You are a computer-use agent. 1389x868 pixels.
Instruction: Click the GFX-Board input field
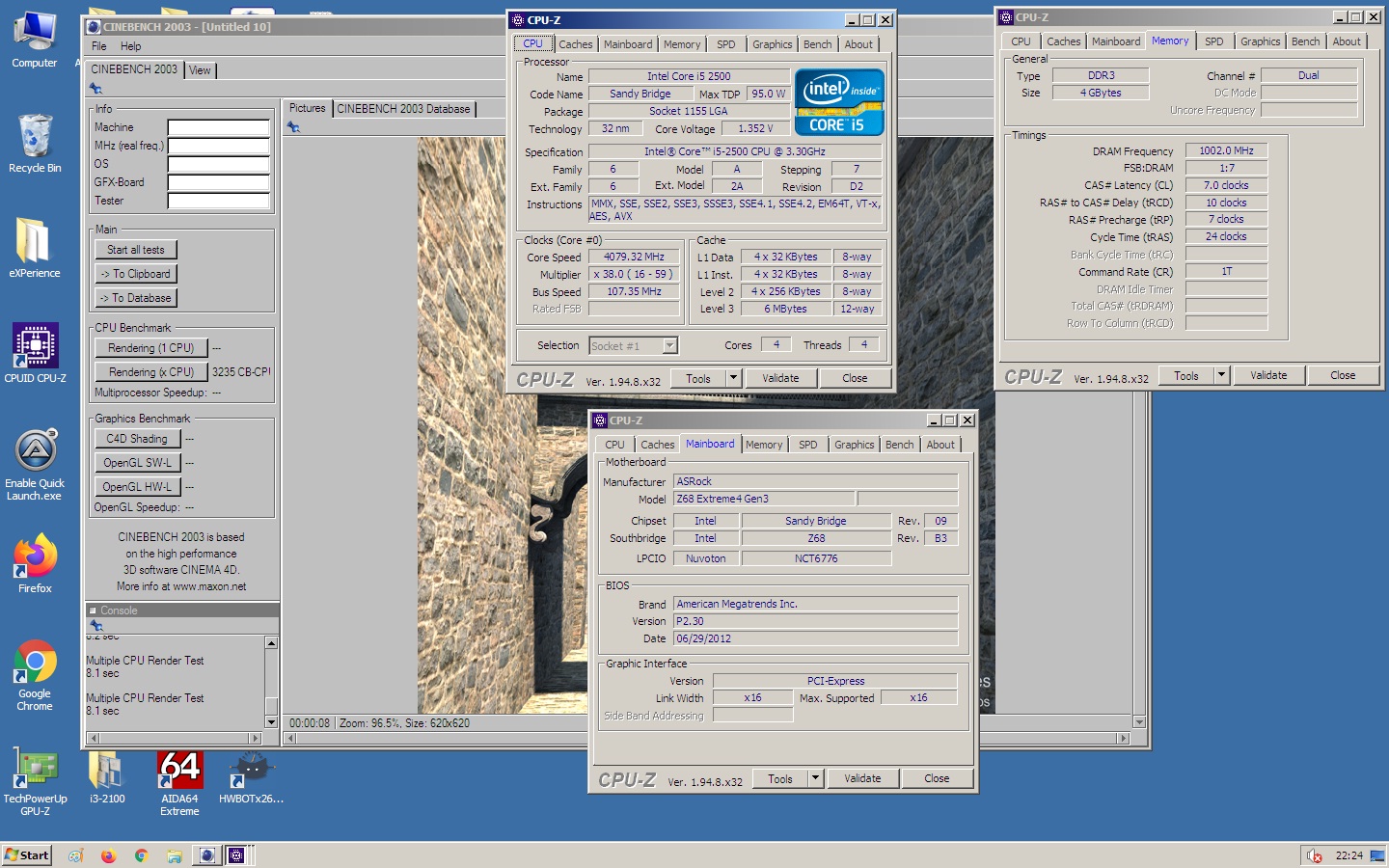tap(219, 182)
